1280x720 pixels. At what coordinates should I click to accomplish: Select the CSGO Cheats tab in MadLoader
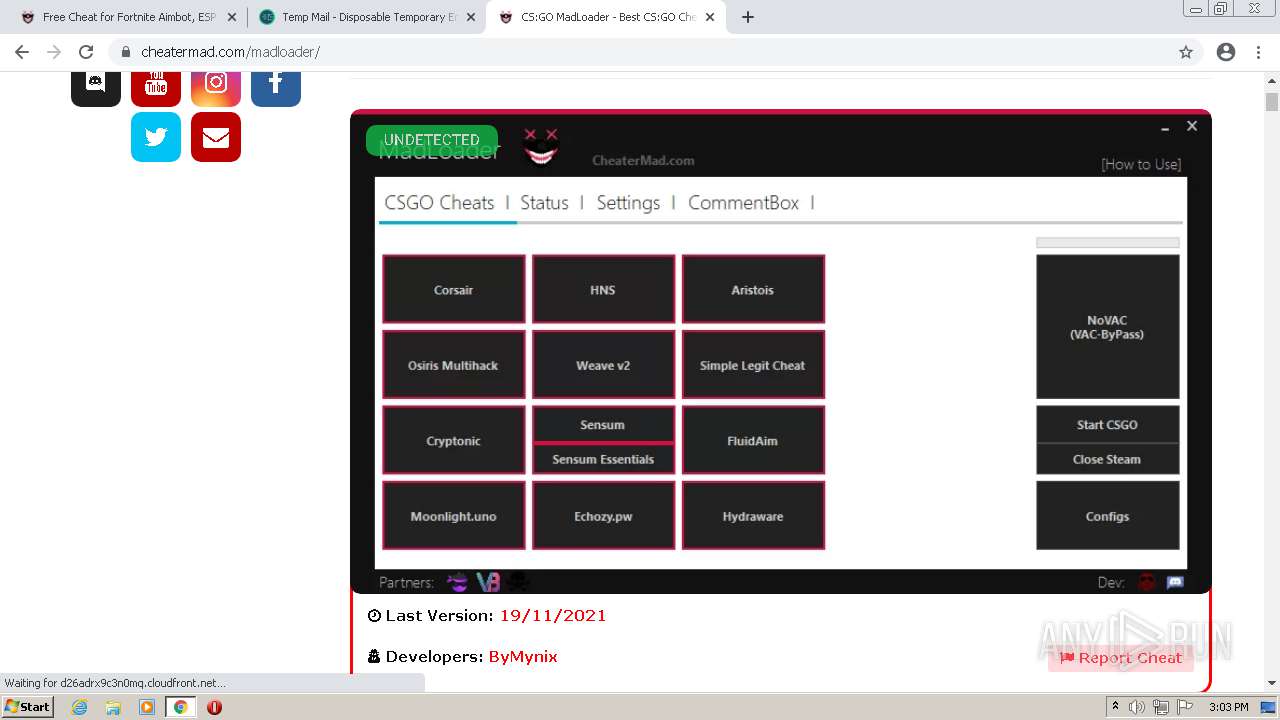[x=439, y=203]
